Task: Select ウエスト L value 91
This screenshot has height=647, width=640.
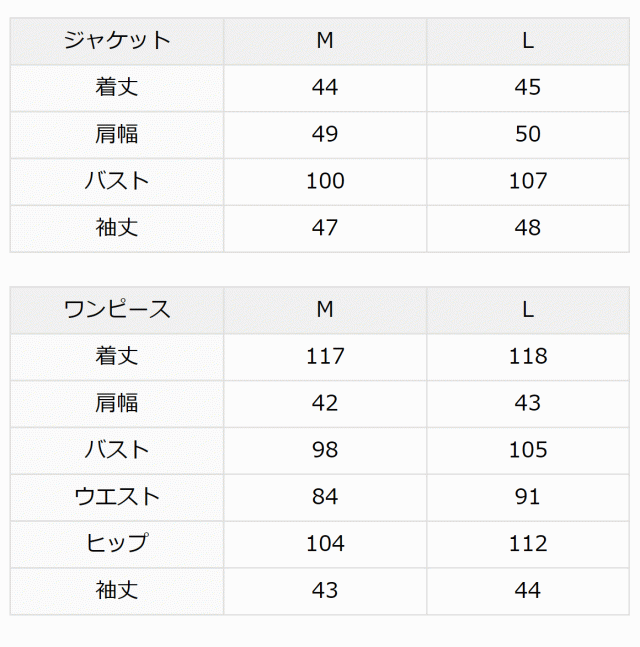Action: point(528,497)
